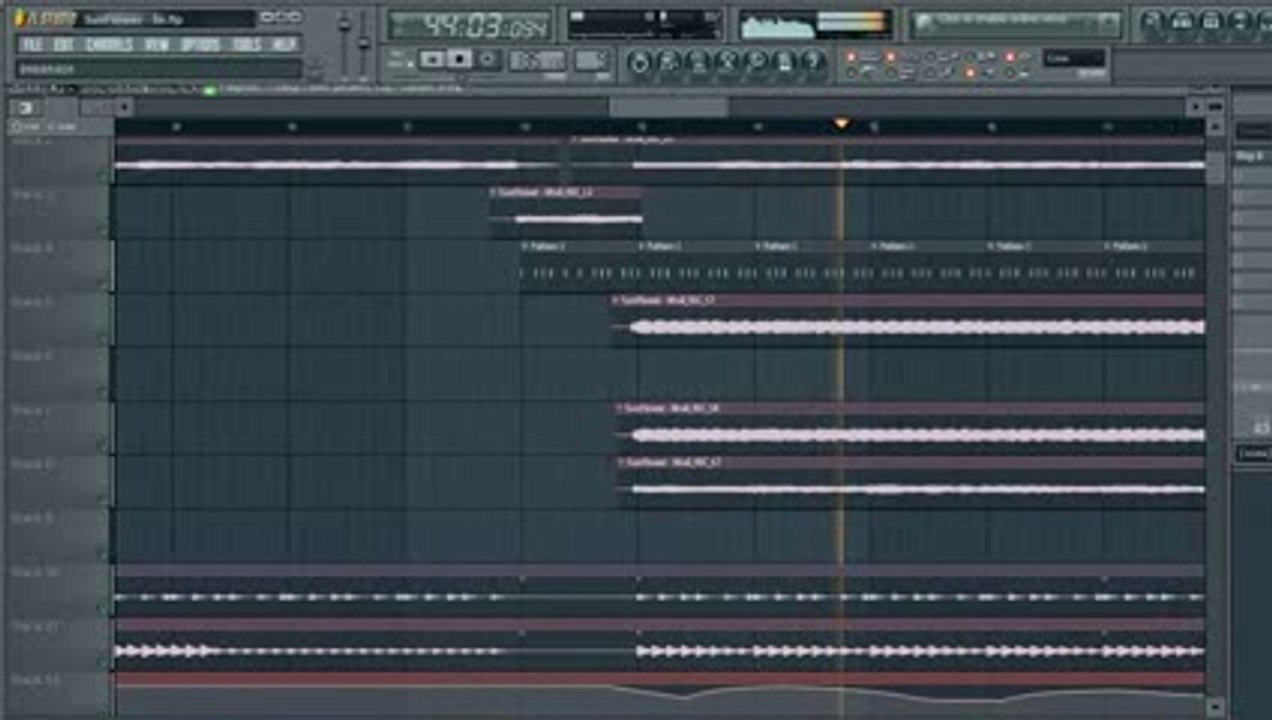Select the Track 4 label
Viewport: 1272px width, 720px height.
pyautogui.click(x=32, y=248)
